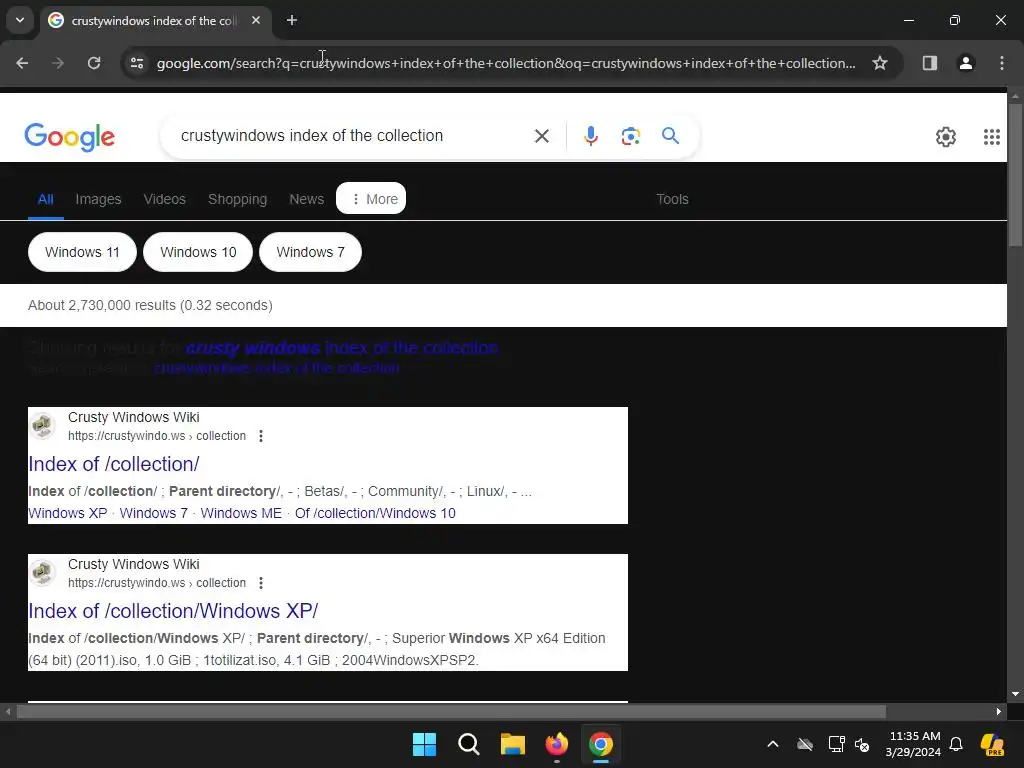Open Chrome three-dot menu
1024x768 pixels.
[1002, 63]
